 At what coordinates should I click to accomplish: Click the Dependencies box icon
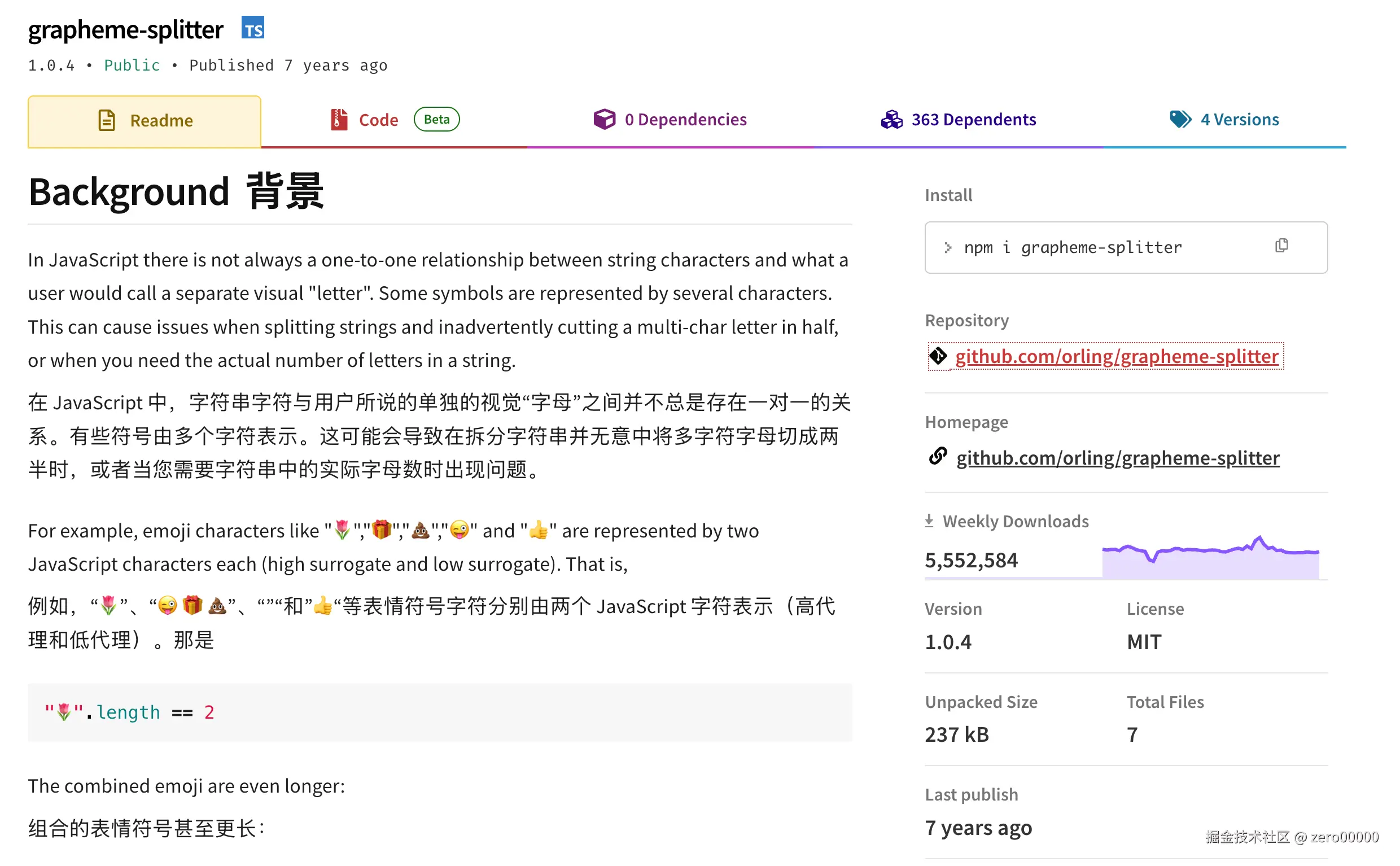[x=604, y=119]
